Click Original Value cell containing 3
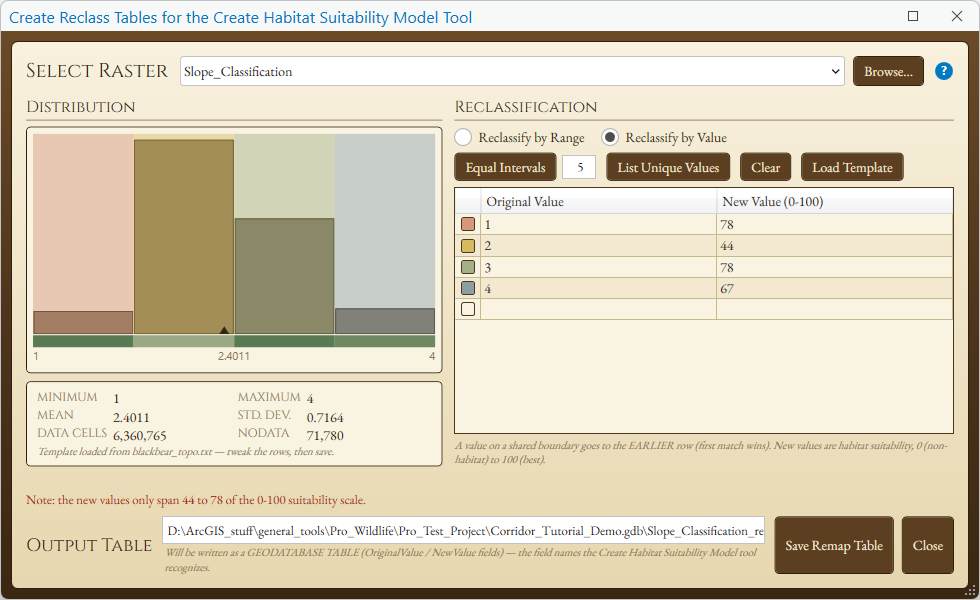 click(598, 267)
